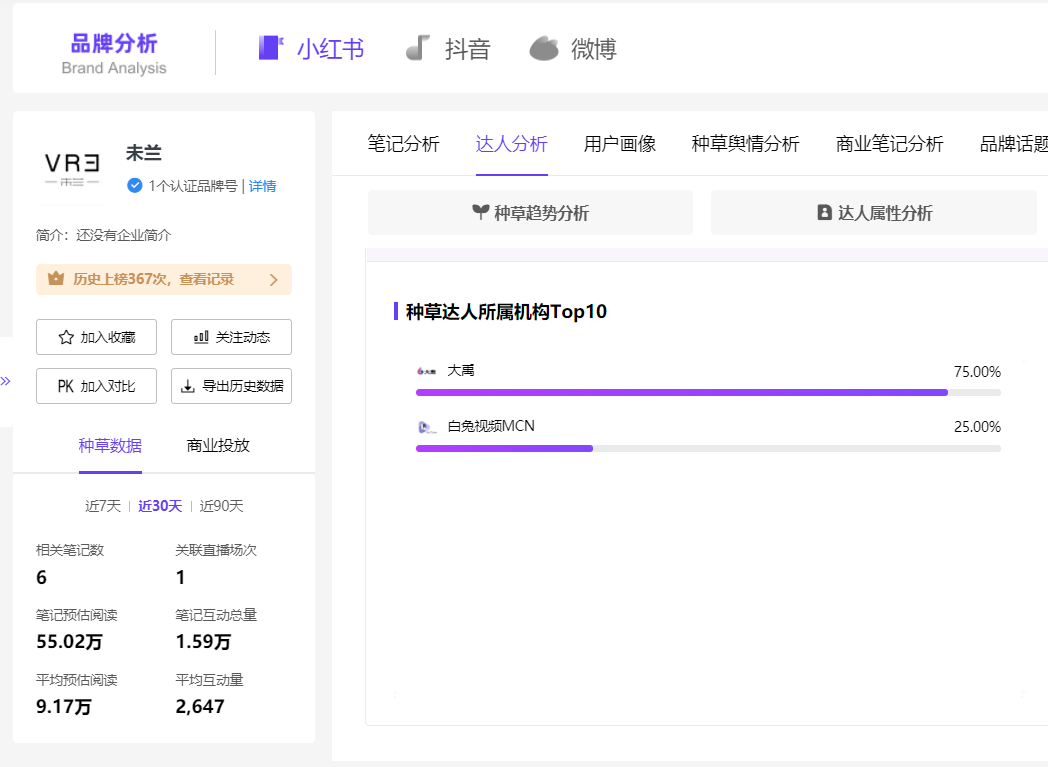Viewport: 1048px width, 767px height.
Task: Select the 近7天 time range
Action: pyautogui.click(x=103, y=506)
